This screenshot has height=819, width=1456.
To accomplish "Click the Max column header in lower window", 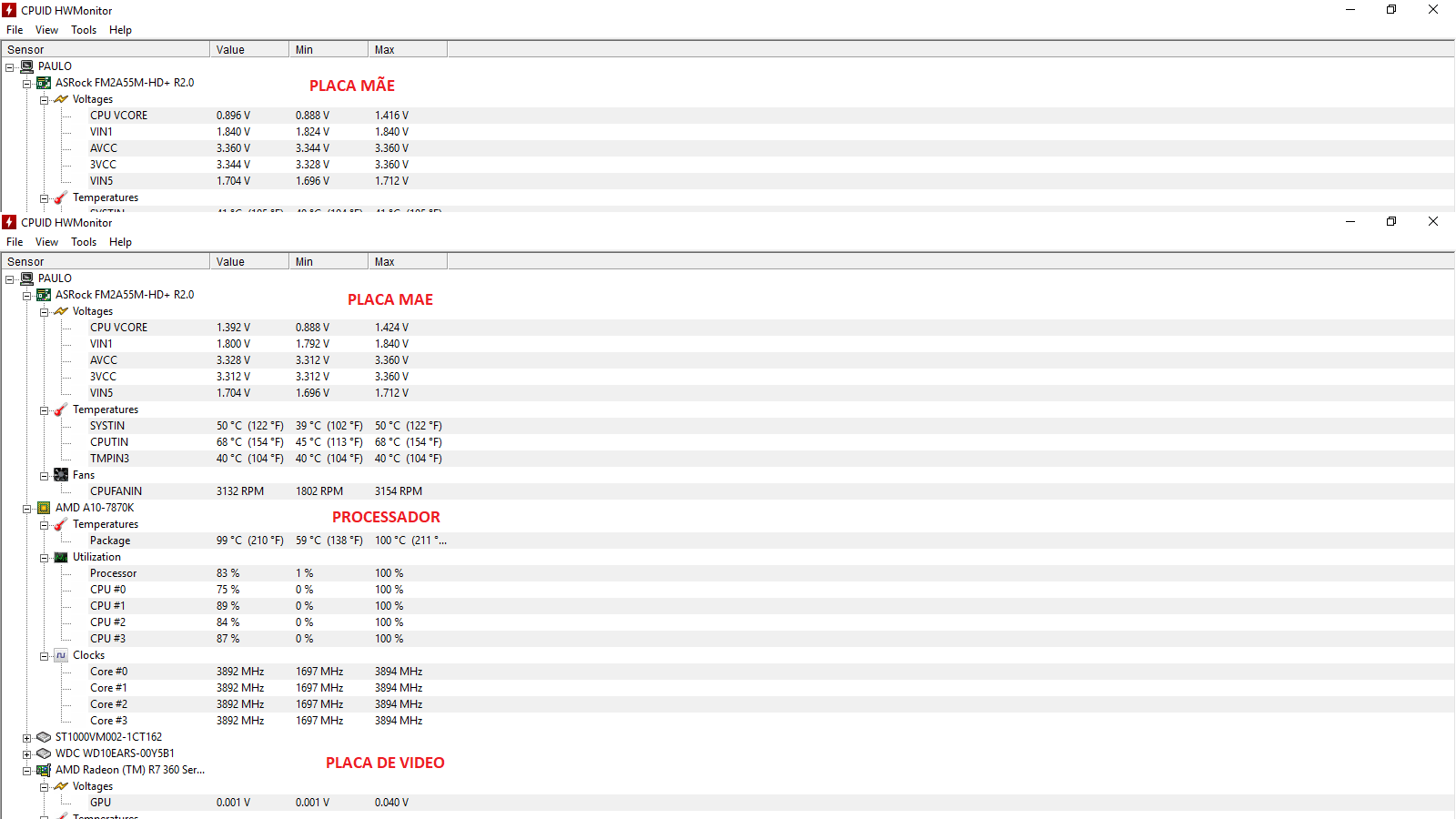I will click(408, 262).
